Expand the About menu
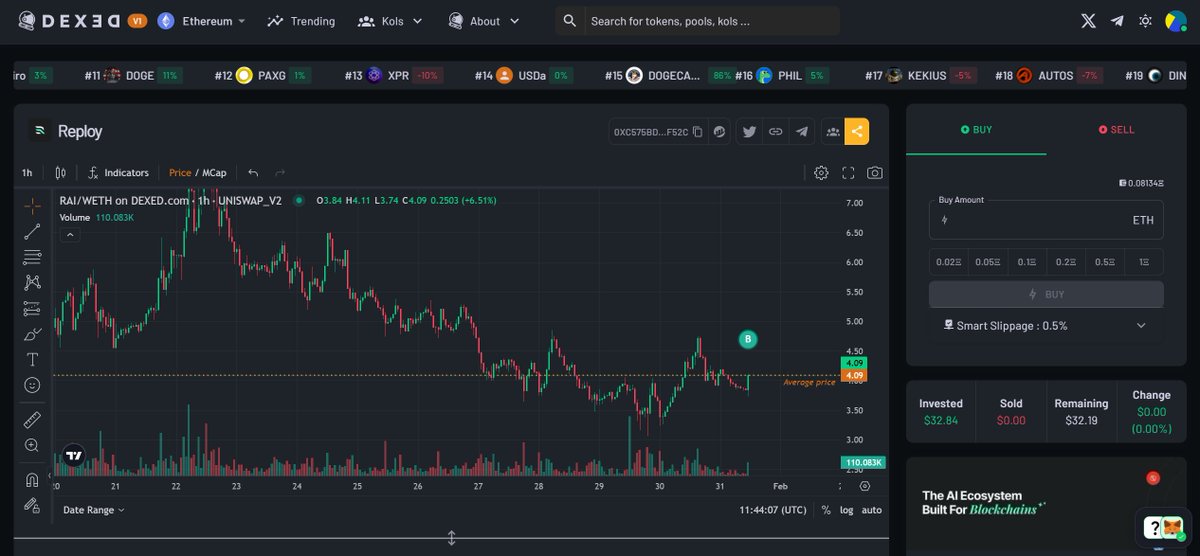The image size is (1200, 556). point(484,21)
